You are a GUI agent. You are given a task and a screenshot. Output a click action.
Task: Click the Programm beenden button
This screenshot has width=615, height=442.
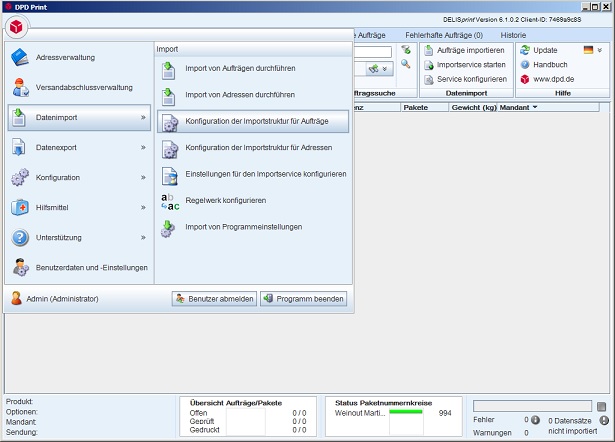click(x=303, y=298)
